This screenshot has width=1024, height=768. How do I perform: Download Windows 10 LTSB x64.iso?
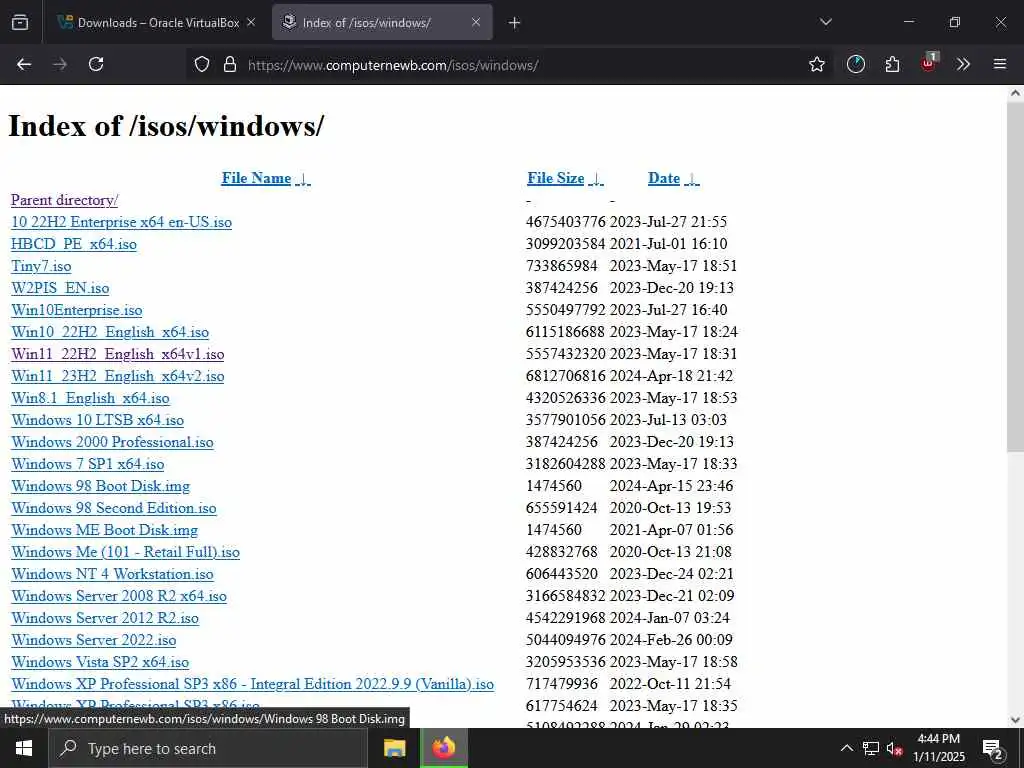[x=97, y=420]
